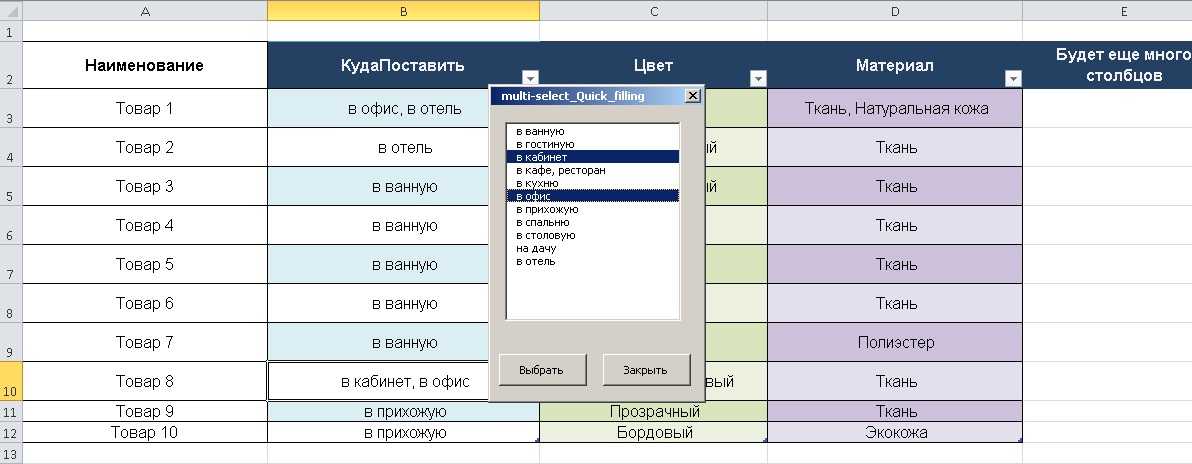
Task: Select cell 'Товар 7'
Action: point(144,342)
